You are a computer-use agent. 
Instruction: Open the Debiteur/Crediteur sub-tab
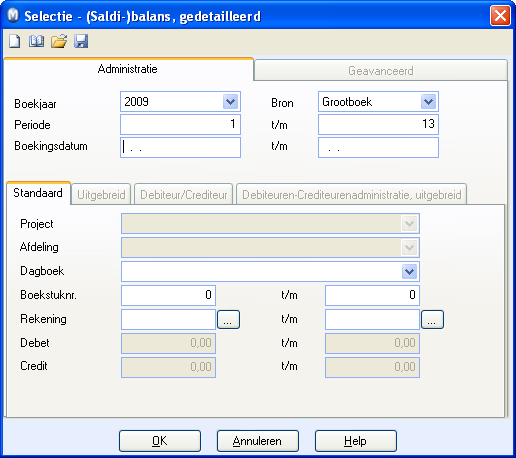point(184,195)
